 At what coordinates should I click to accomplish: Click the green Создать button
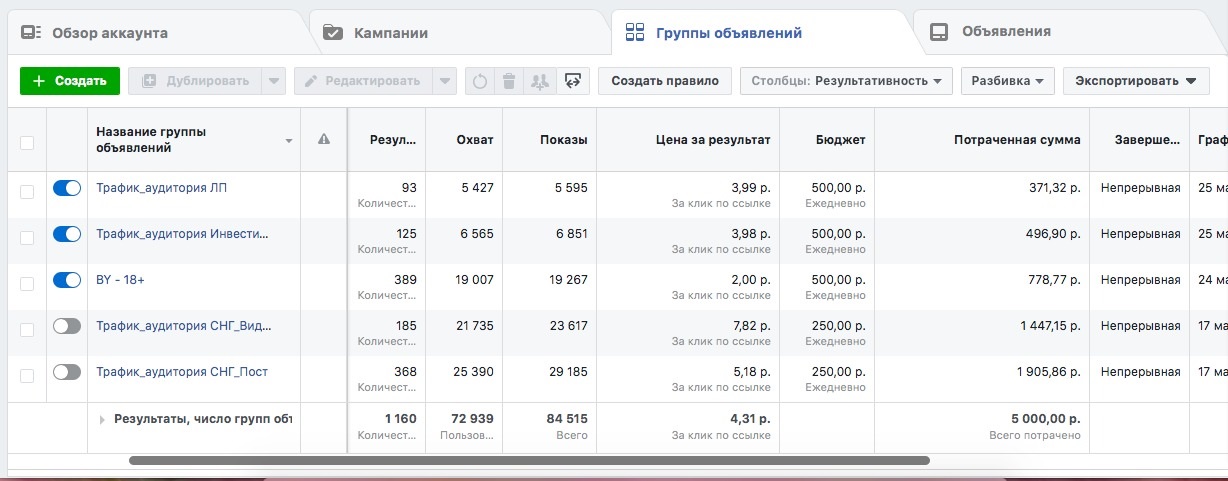click(70, 81)
